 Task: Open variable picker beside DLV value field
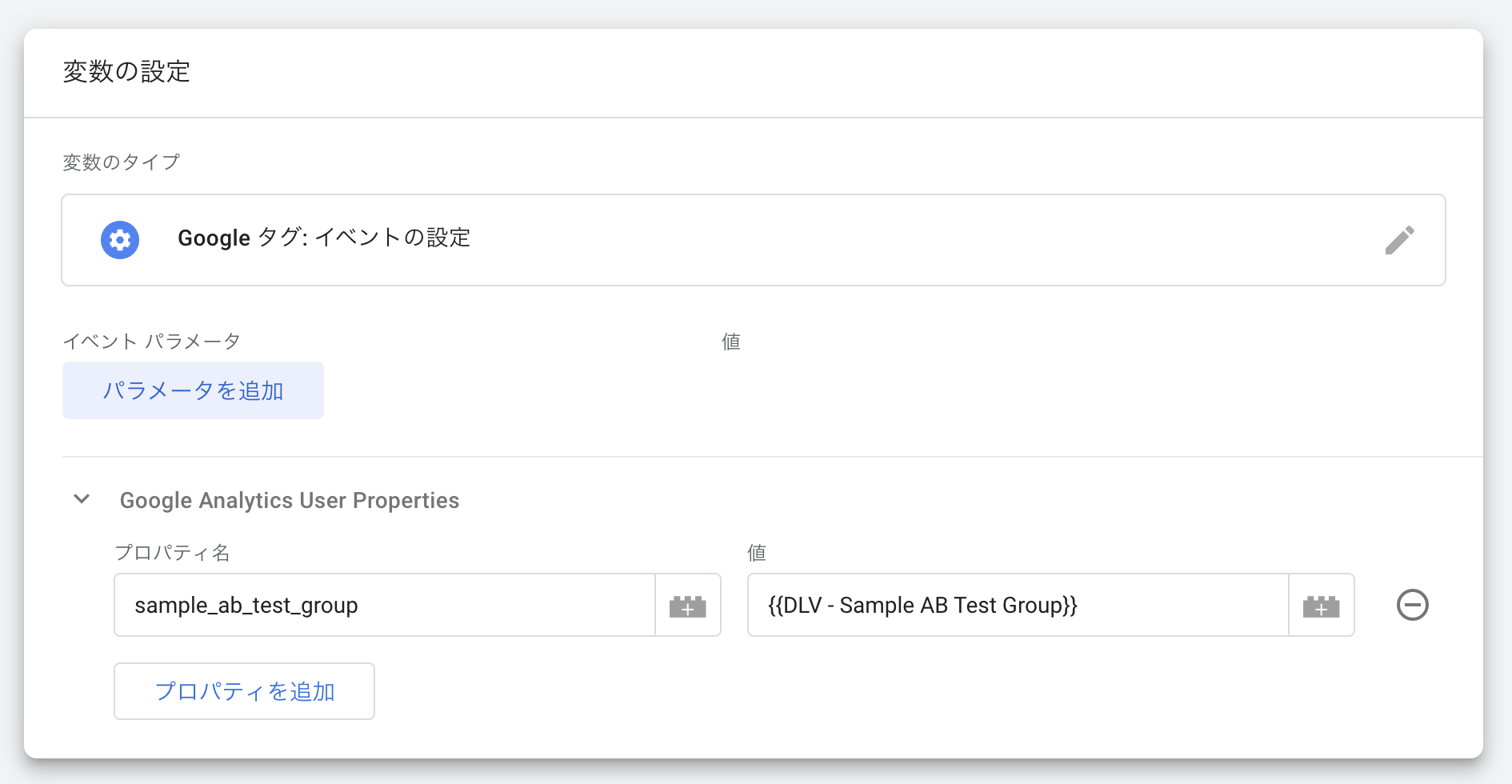pos(1321,606)
